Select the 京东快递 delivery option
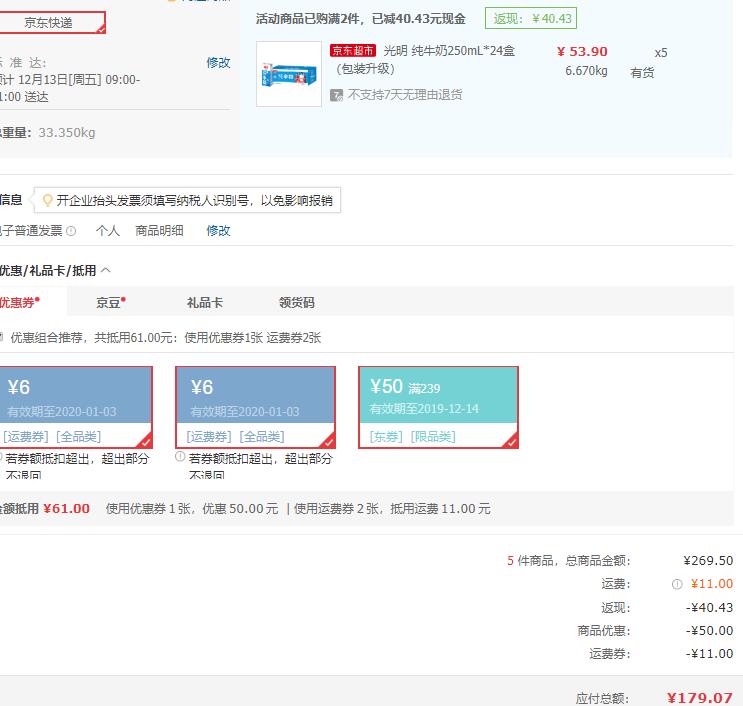The width and height of the screenshot is (743, 706). (x=52, y=22)
